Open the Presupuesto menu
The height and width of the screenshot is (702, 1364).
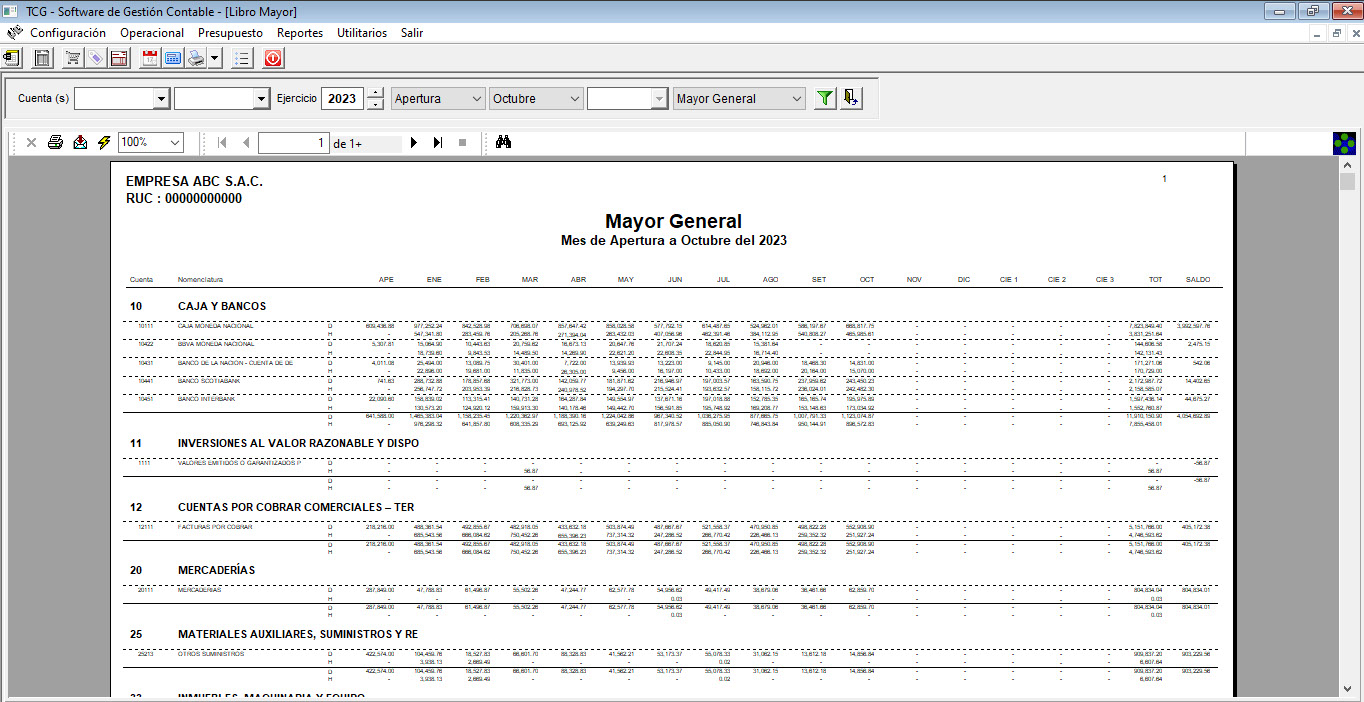[x=230, y=33]
